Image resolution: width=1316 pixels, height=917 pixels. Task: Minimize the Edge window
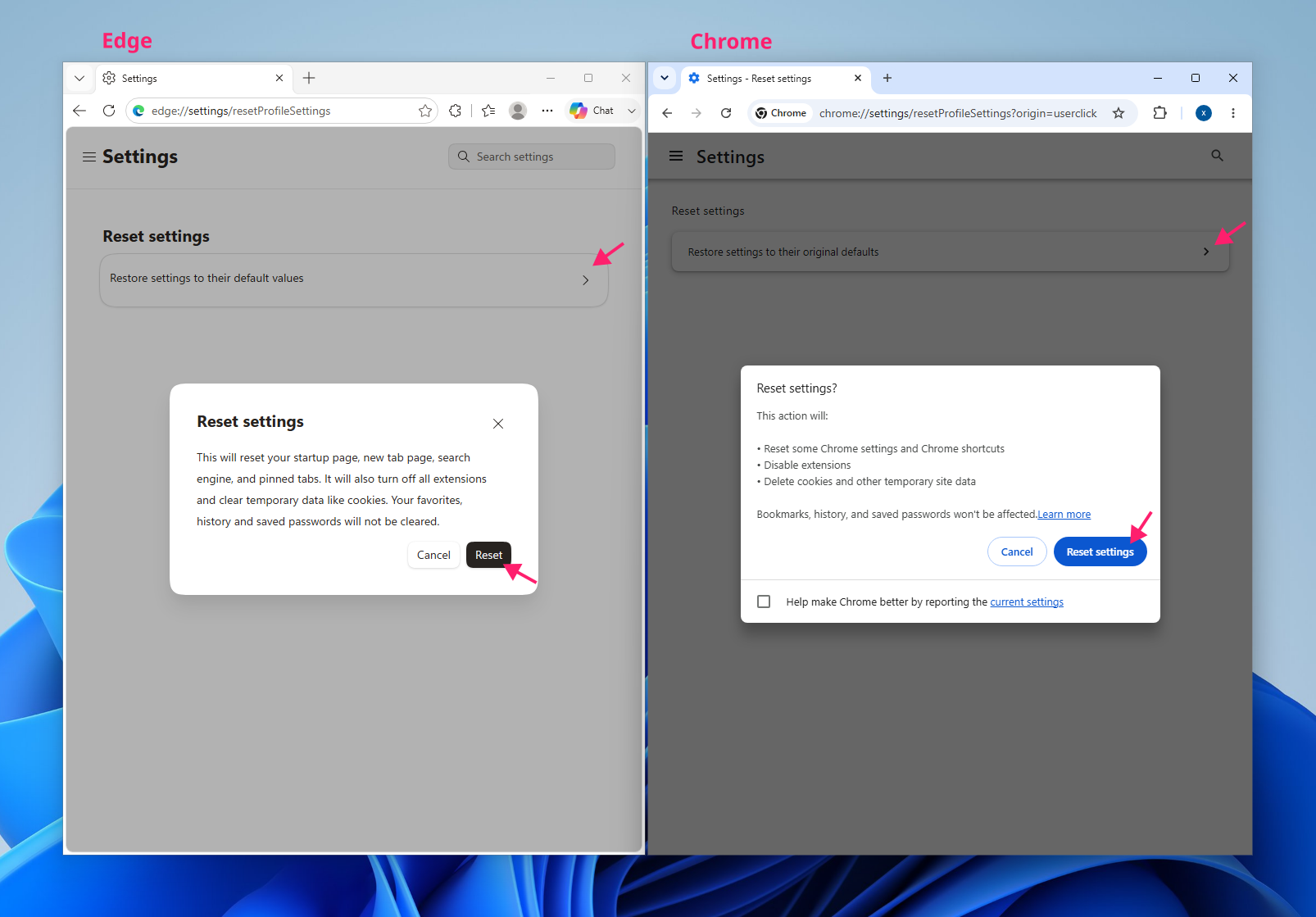tap(551, 79)
